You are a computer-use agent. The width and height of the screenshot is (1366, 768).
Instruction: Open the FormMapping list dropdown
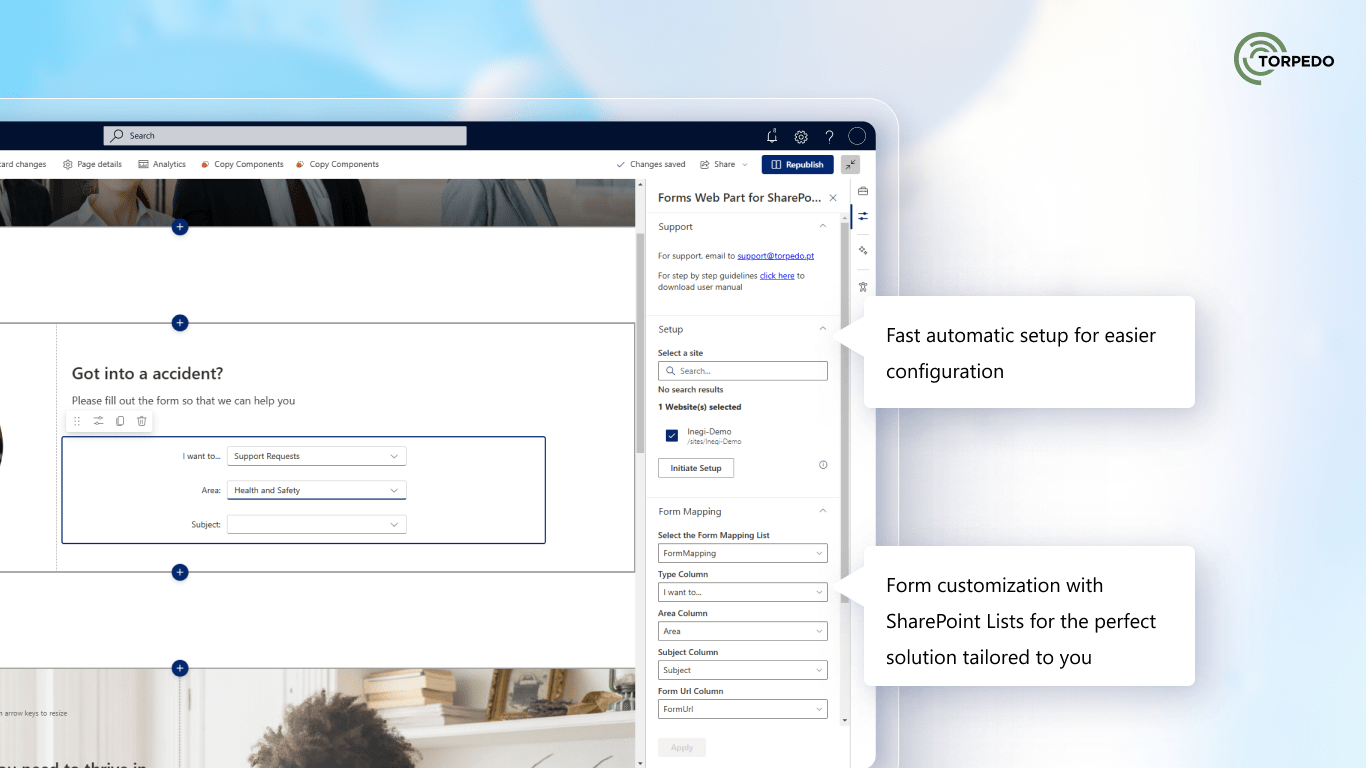742,553
